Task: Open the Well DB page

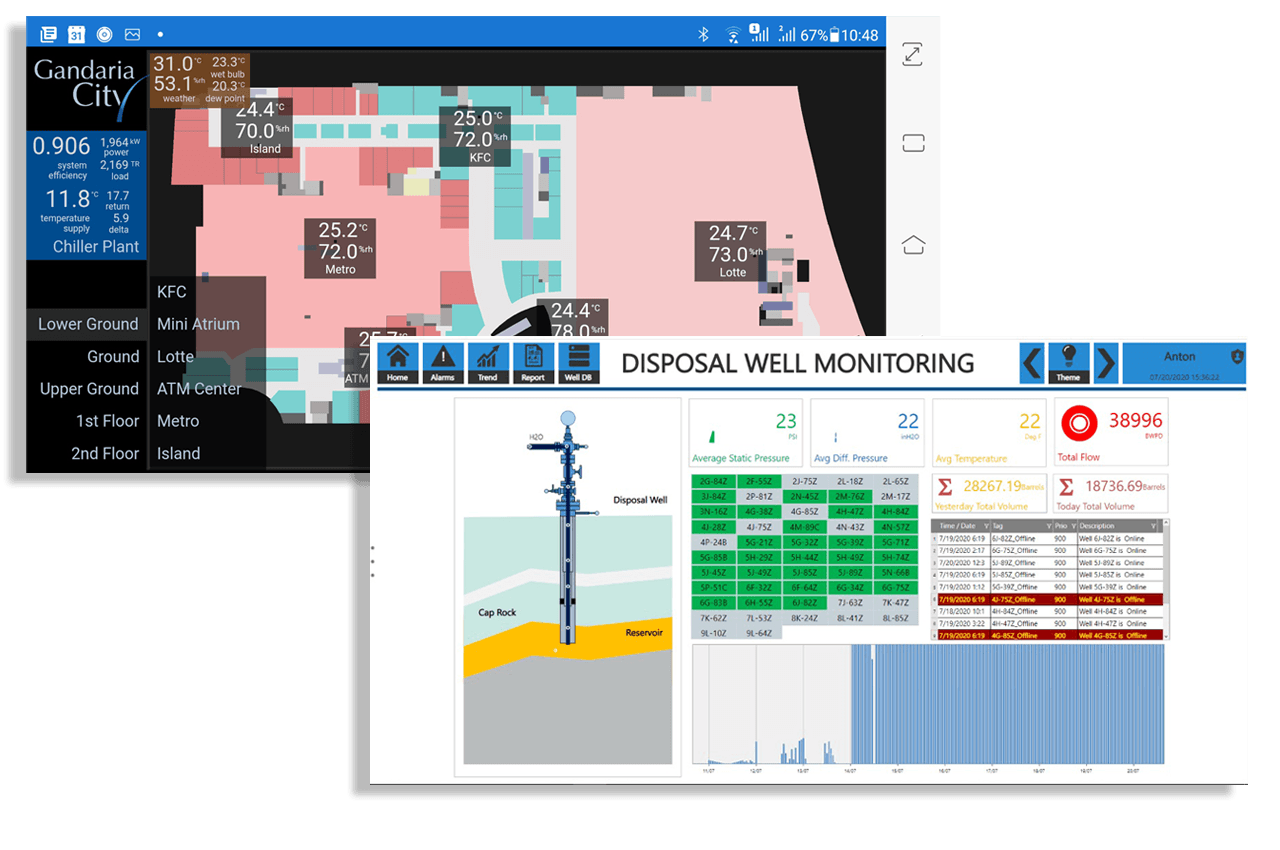Action: 578,362
